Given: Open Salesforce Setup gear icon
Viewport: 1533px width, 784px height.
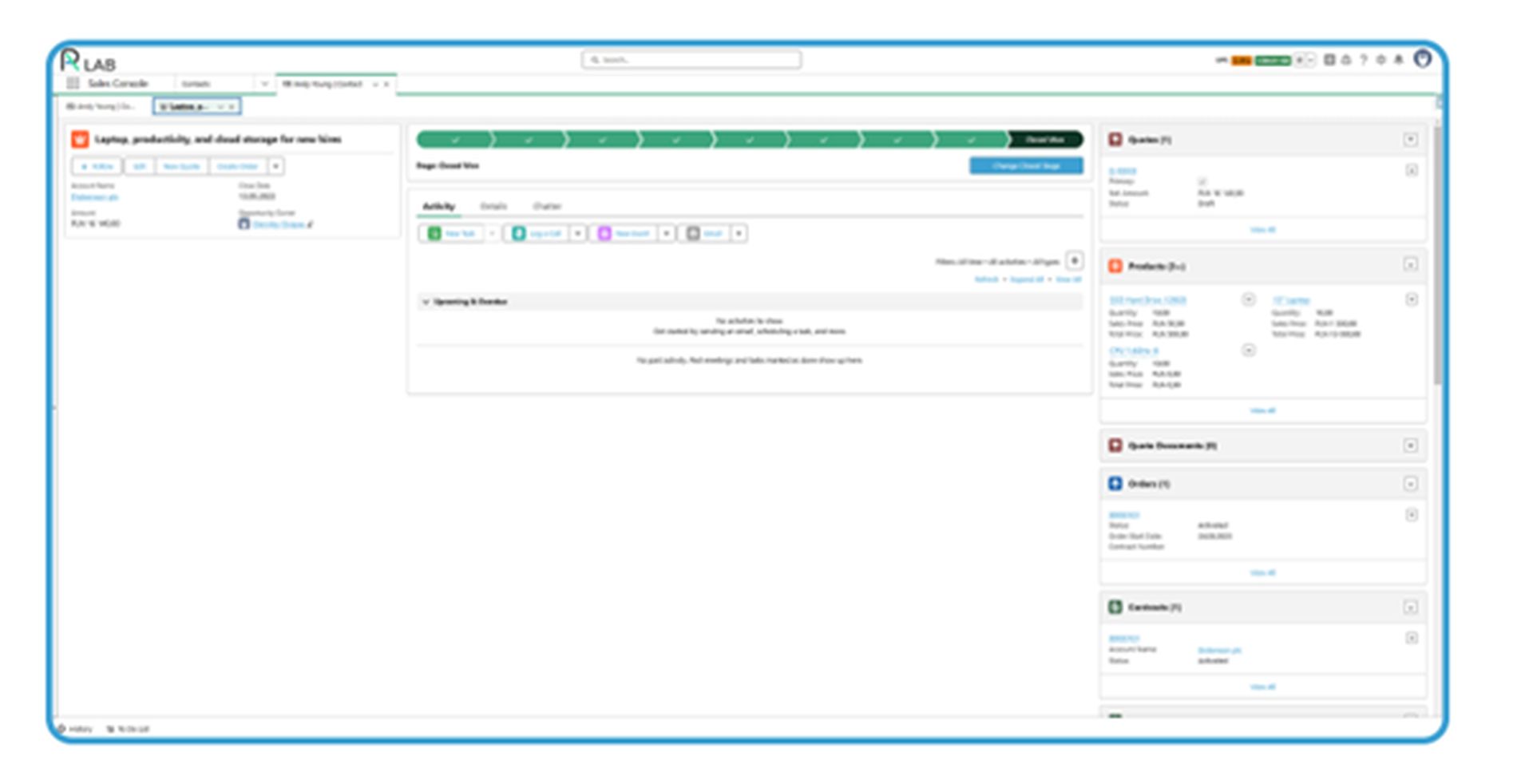Looking at the screenshot, I should [x=1381, y=60].
